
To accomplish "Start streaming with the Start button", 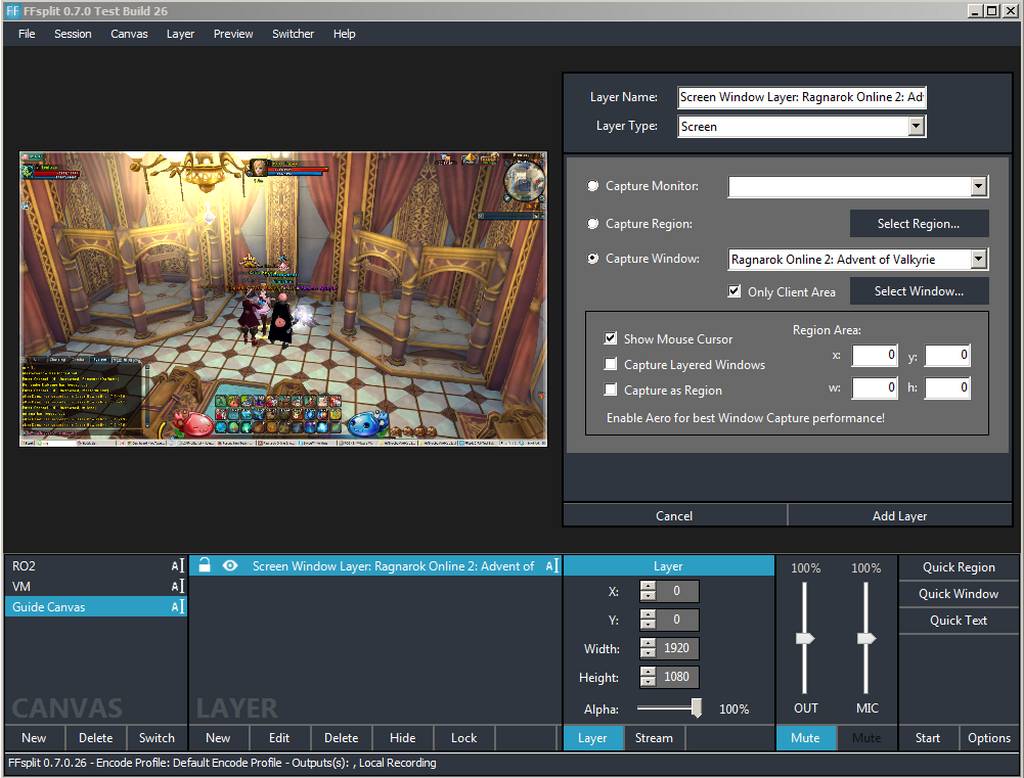I will coord(927,737).
